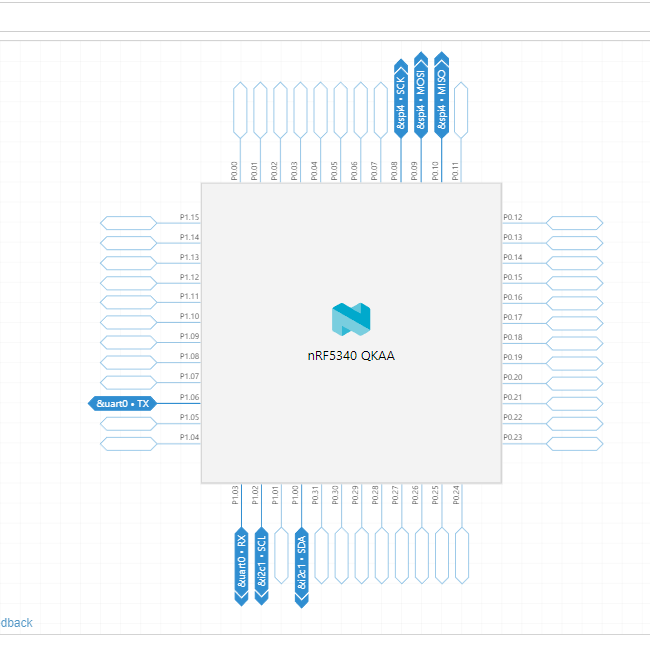650x649 pixels.
Task: Assign the empty pin slot for P0.23
Action: pos(575,443)
